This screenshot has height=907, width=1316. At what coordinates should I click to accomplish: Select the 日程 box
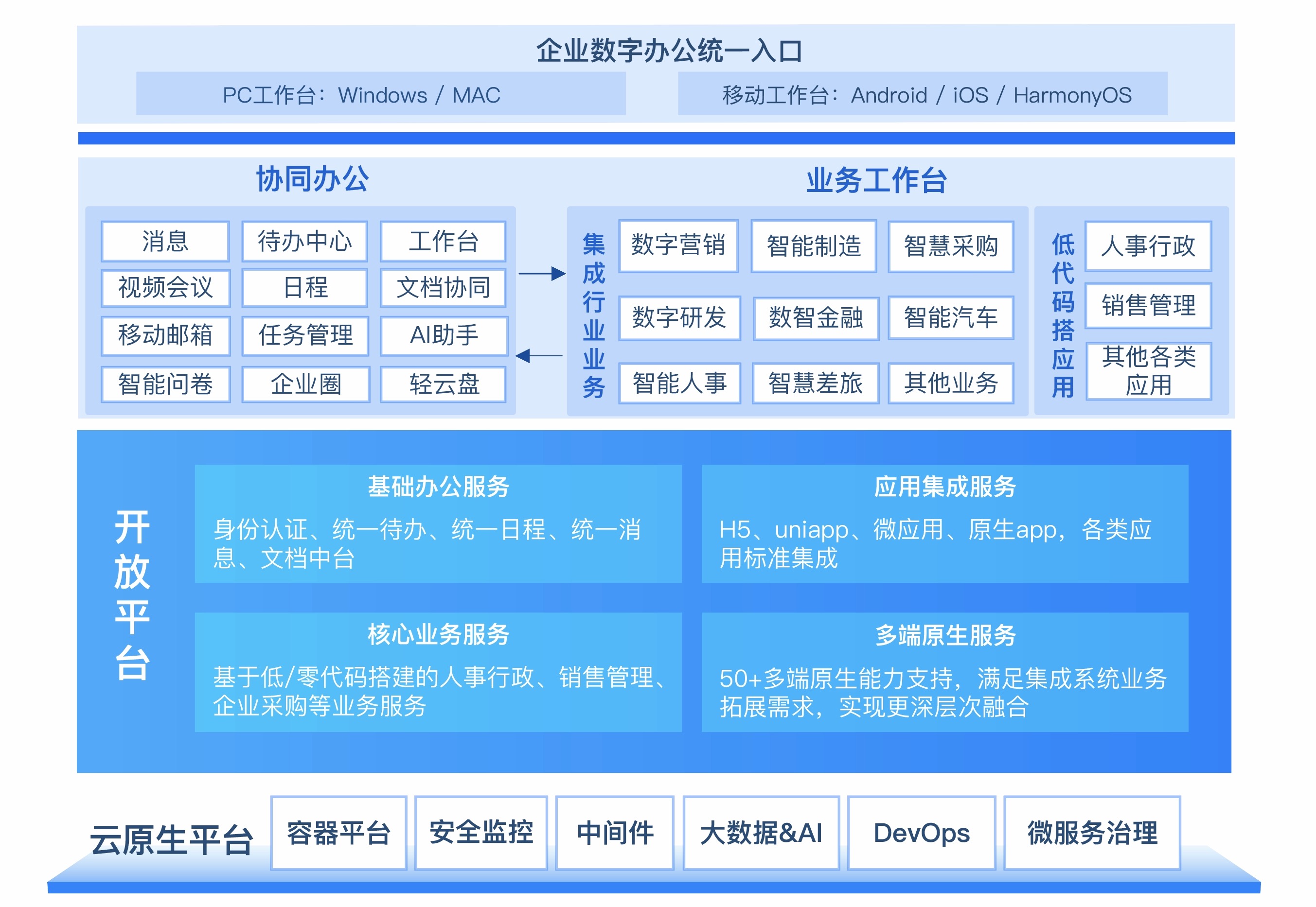coord(305,288)
